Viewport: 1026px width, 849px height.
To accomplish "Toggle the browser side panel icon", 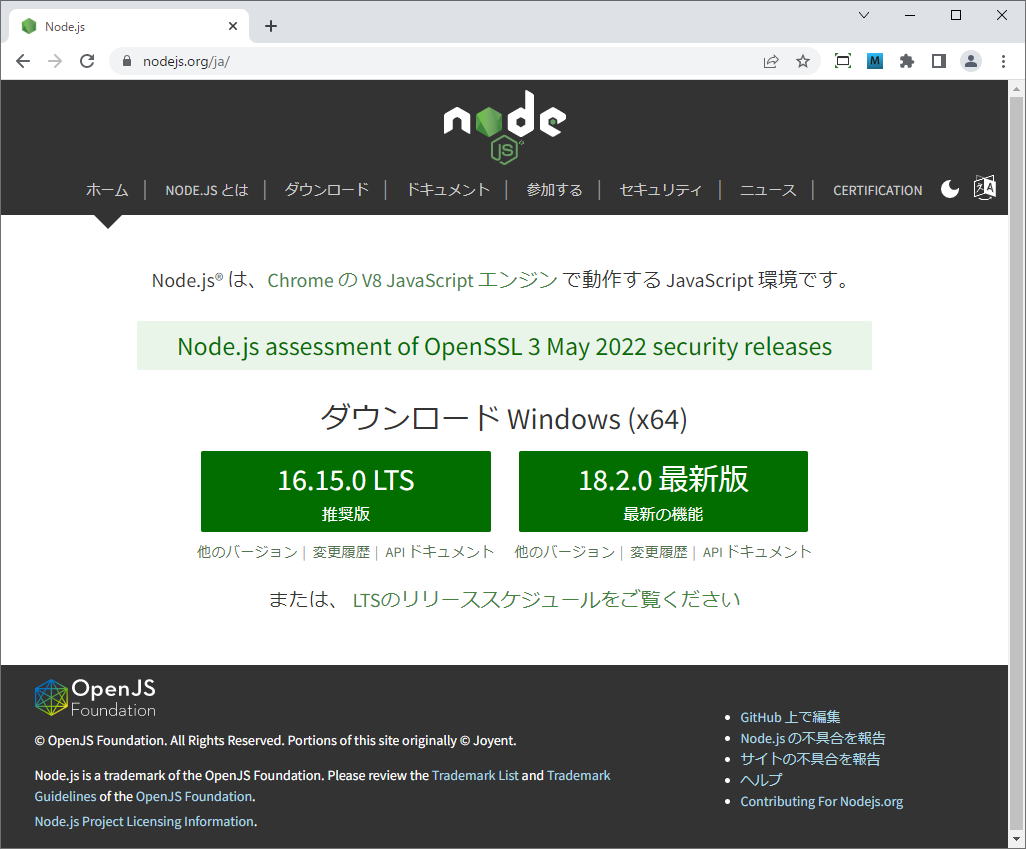I will pyautogui.click(x=938, y=61).
